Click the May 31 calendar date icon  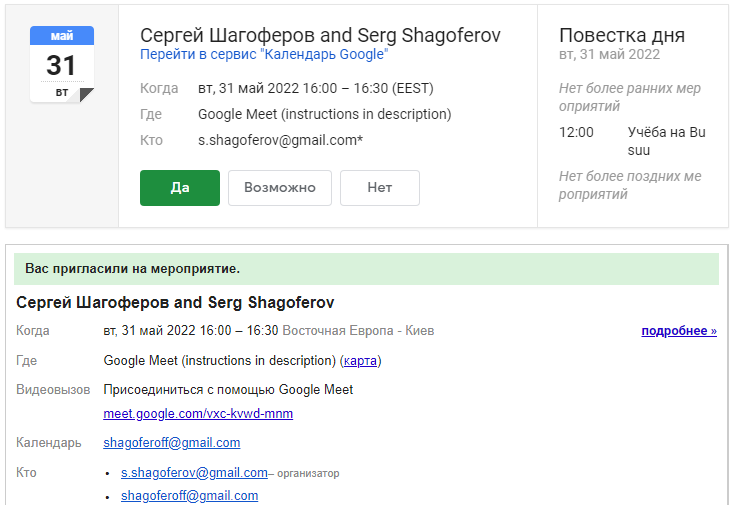[x=62, y=64]
